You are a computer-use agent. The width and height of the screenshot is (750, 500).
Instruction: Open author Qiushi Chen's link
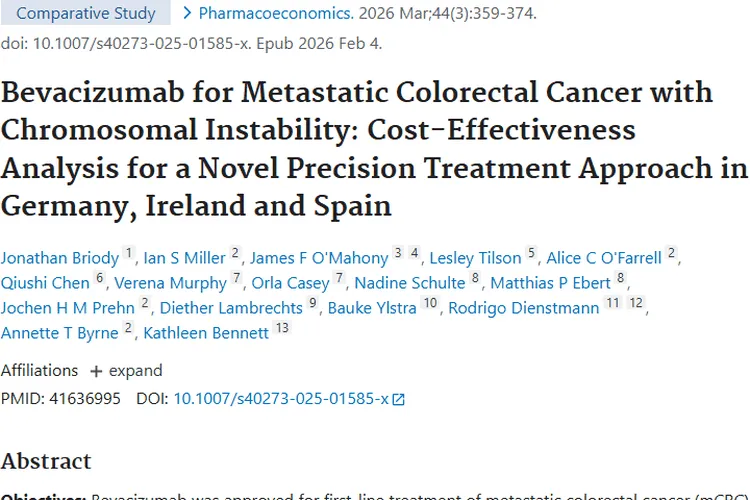click(45, 283)
